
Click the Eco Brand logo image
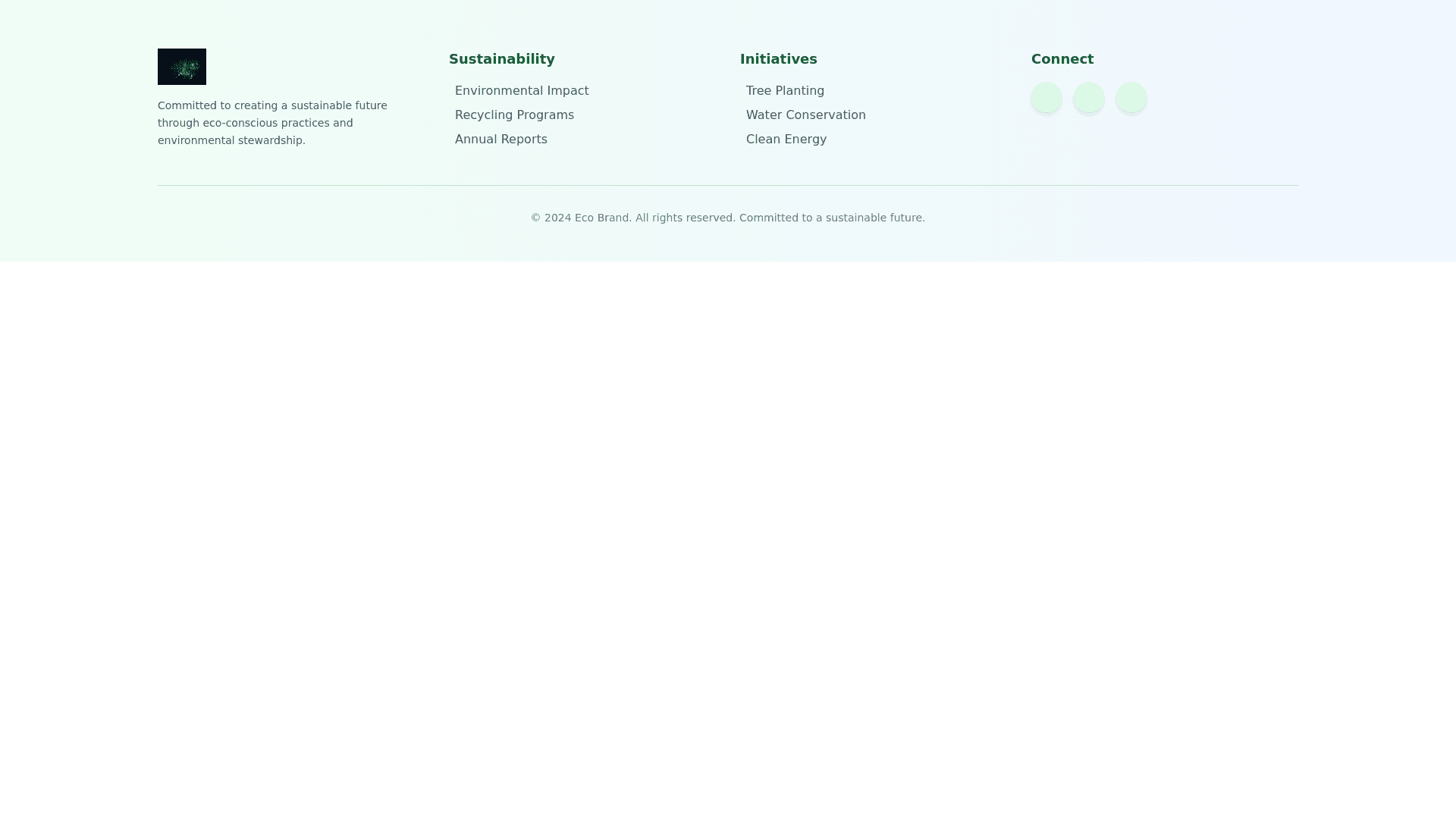pyautogui.click(x=182, y=67)
